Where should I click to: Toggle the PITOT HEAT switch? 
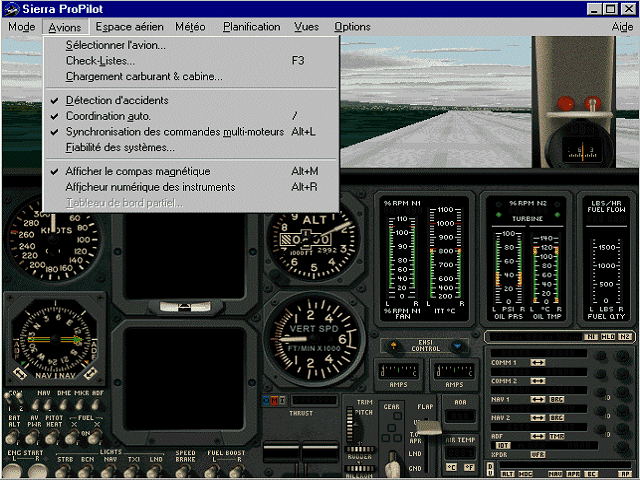(x=53, y=437)
